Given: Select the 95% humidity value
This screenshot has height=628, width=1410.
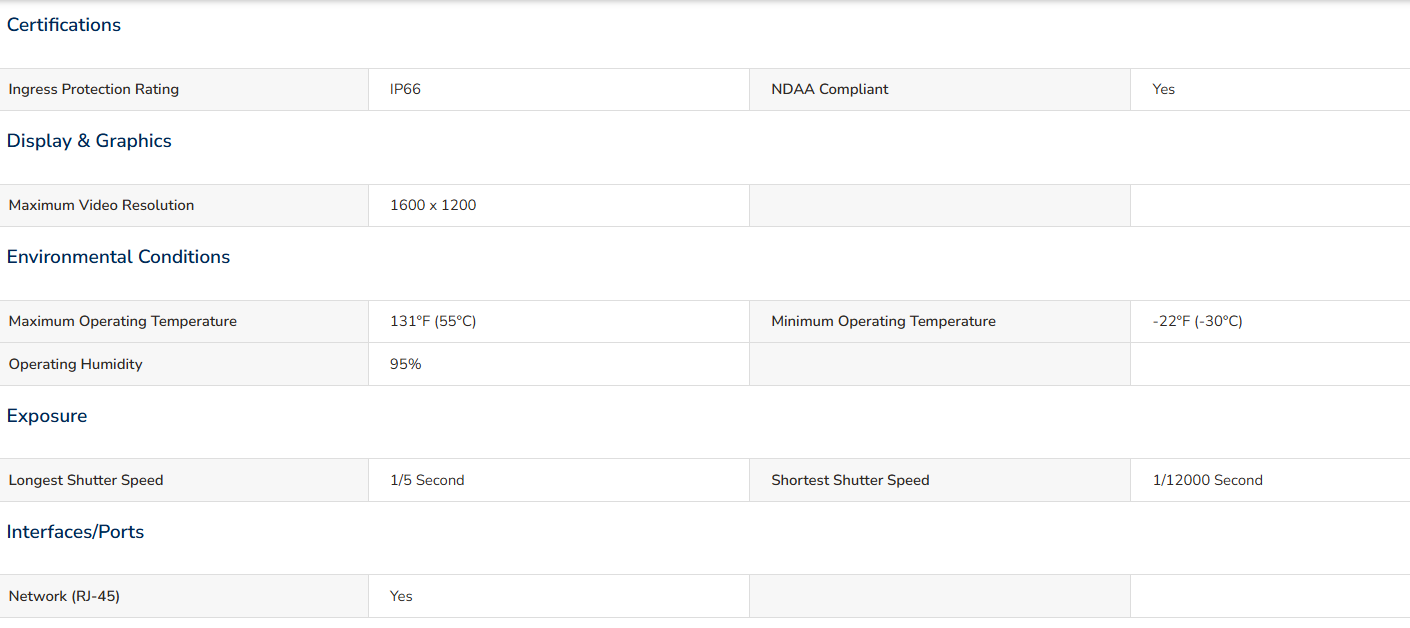Looking at the screenshot, I should click(406, 364).
